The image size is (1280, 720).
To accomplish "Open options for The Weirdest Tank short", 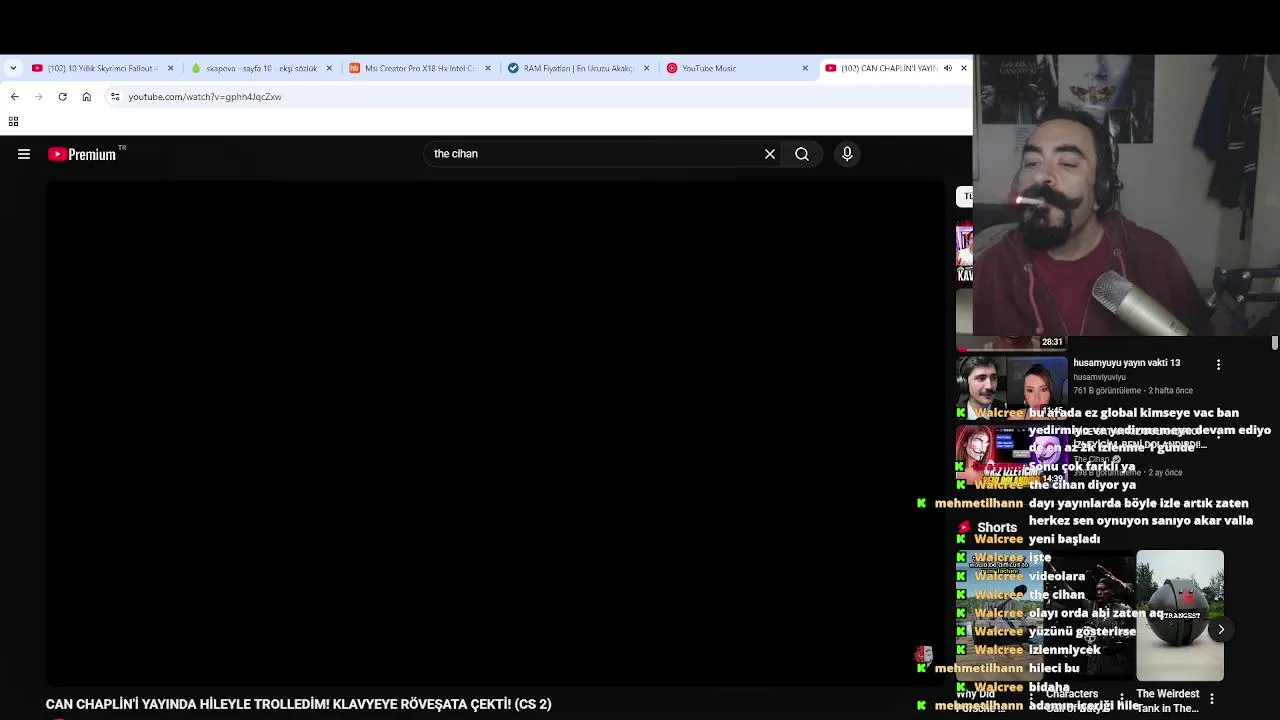I will (1212, 698).
